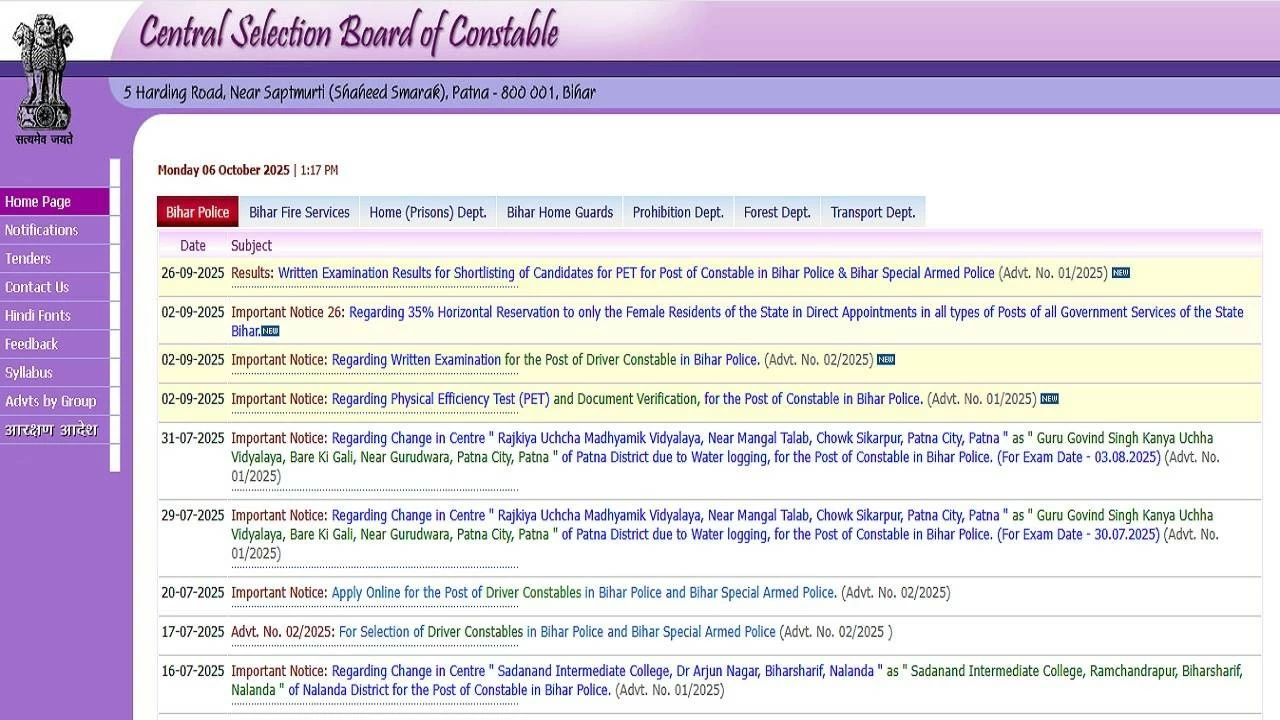
Task: Click the Central Selection Board of Constable heading
Action: click(x=348, y=33)
